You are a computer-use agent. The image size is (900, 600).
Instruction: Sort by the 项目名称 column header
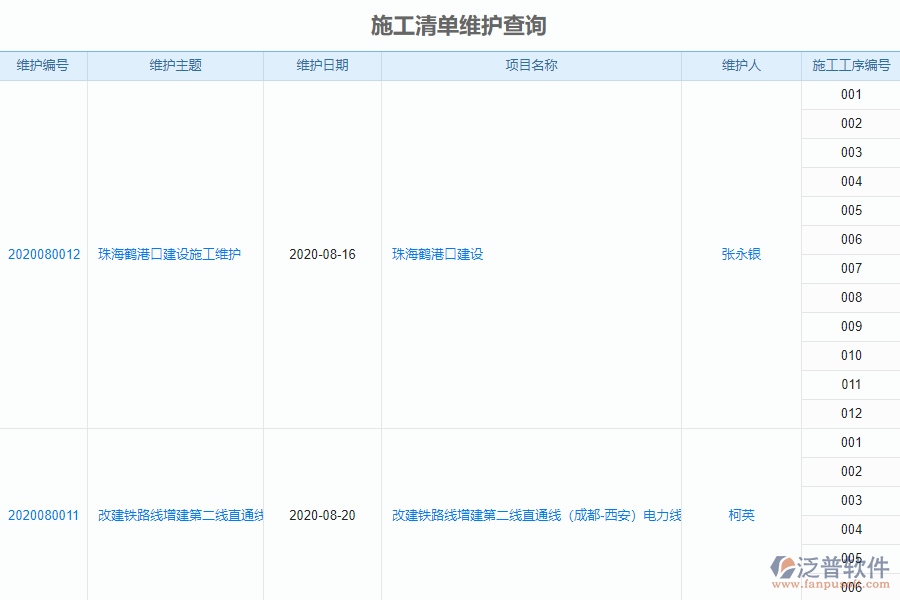530,65
